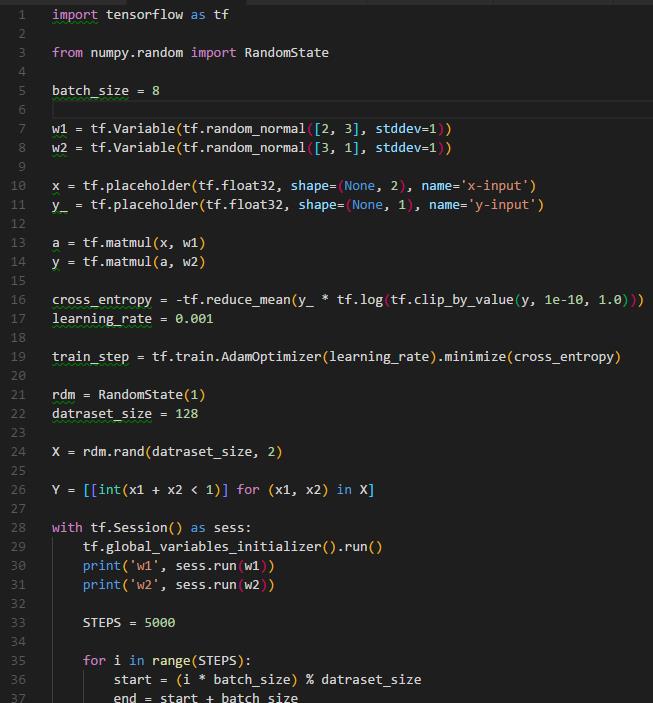Click 'tf.global_variables_initializer' on line 29
This screenshot has height=703, width=653.
(202, 547)
